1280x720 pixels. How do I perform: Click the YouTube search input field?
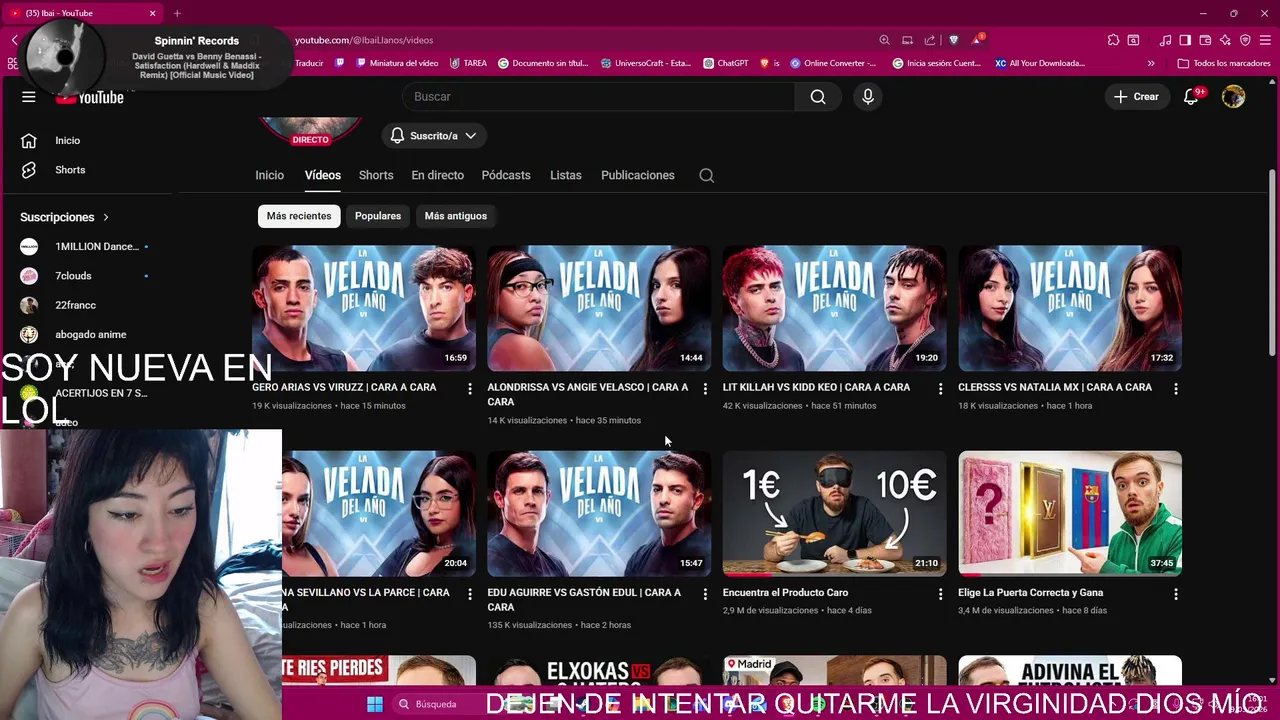[598, 97]
